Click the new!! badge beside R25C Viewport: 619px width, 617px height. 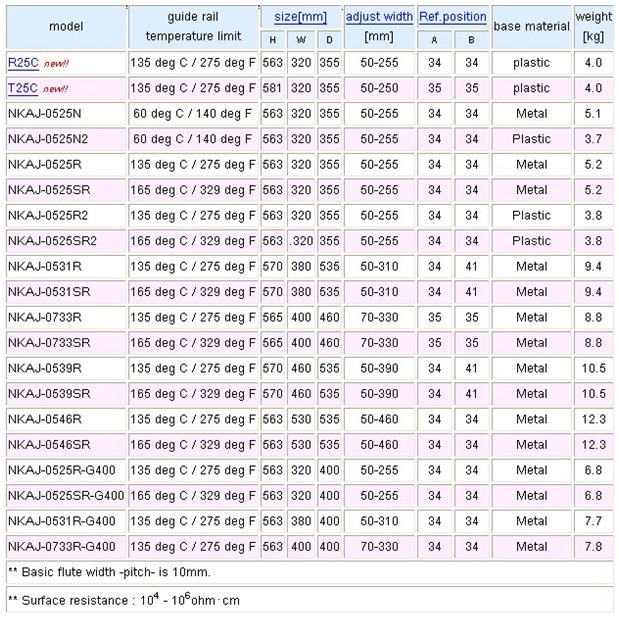[56, 64]
